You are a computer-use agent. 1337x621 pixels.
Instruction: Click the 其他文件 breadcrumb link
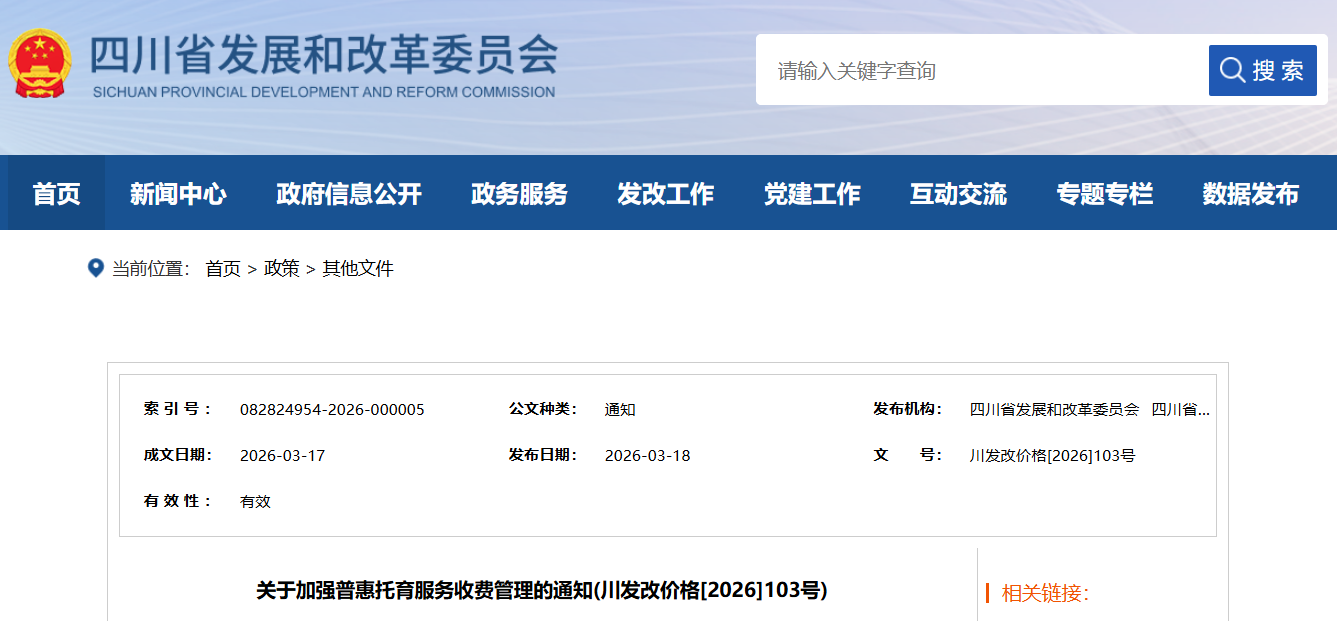pos(358,269)
